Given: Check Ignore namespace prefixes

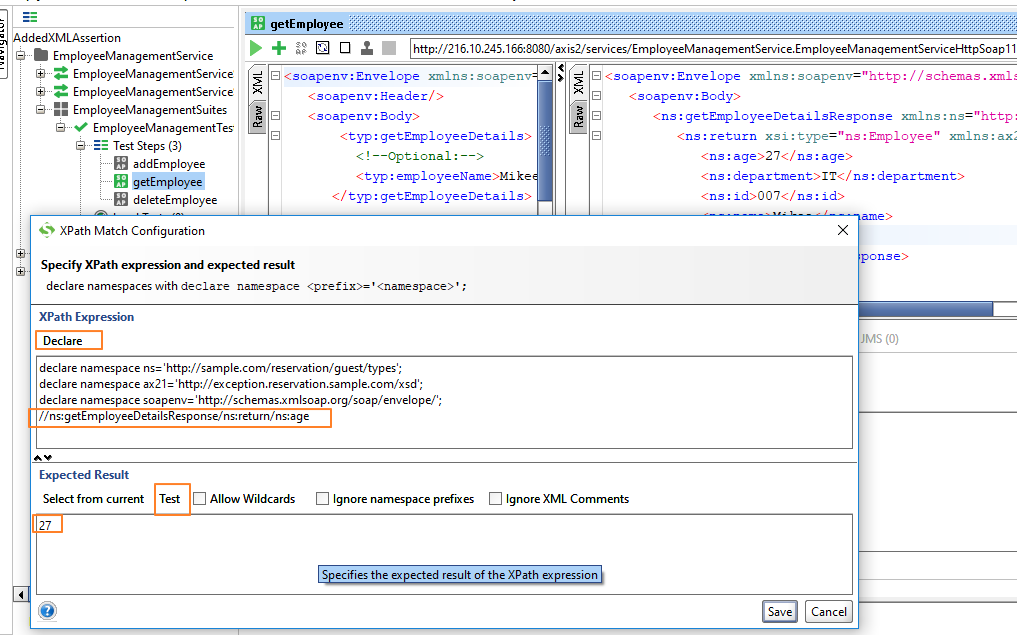Looking at the screenshot, I should [323, 498].
